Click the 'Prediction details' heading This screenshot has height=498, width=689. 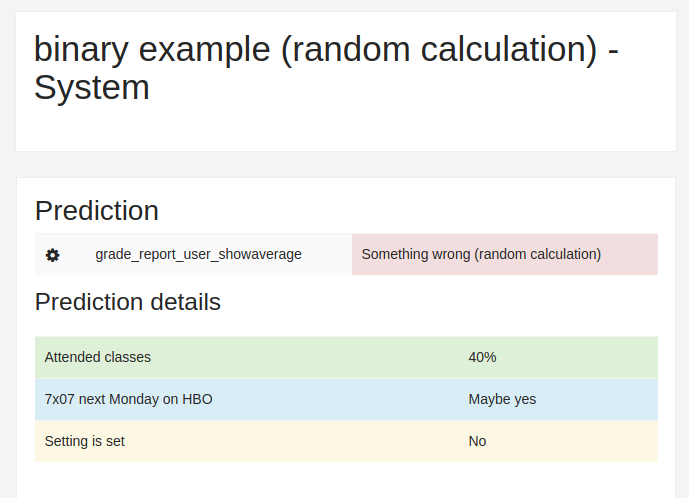pos(128,302)
